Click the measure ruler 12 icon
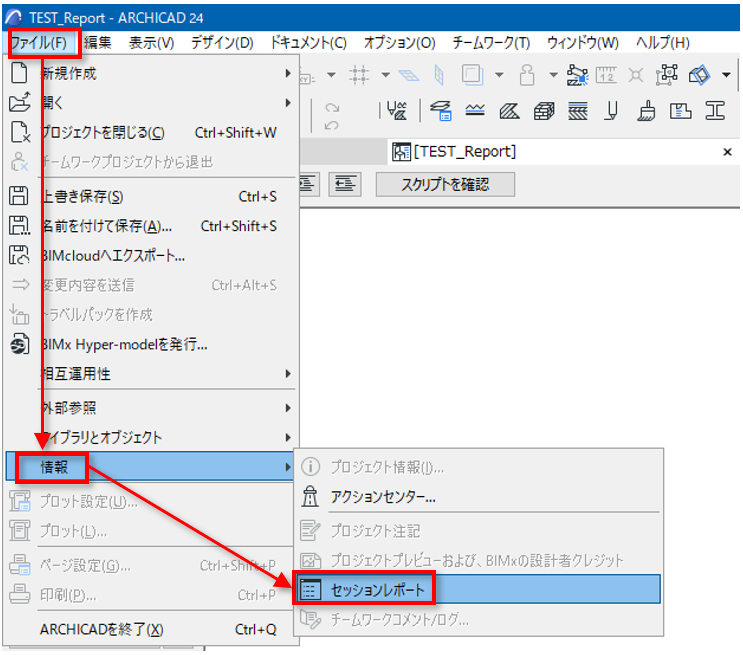 click(x=607, y=75)
